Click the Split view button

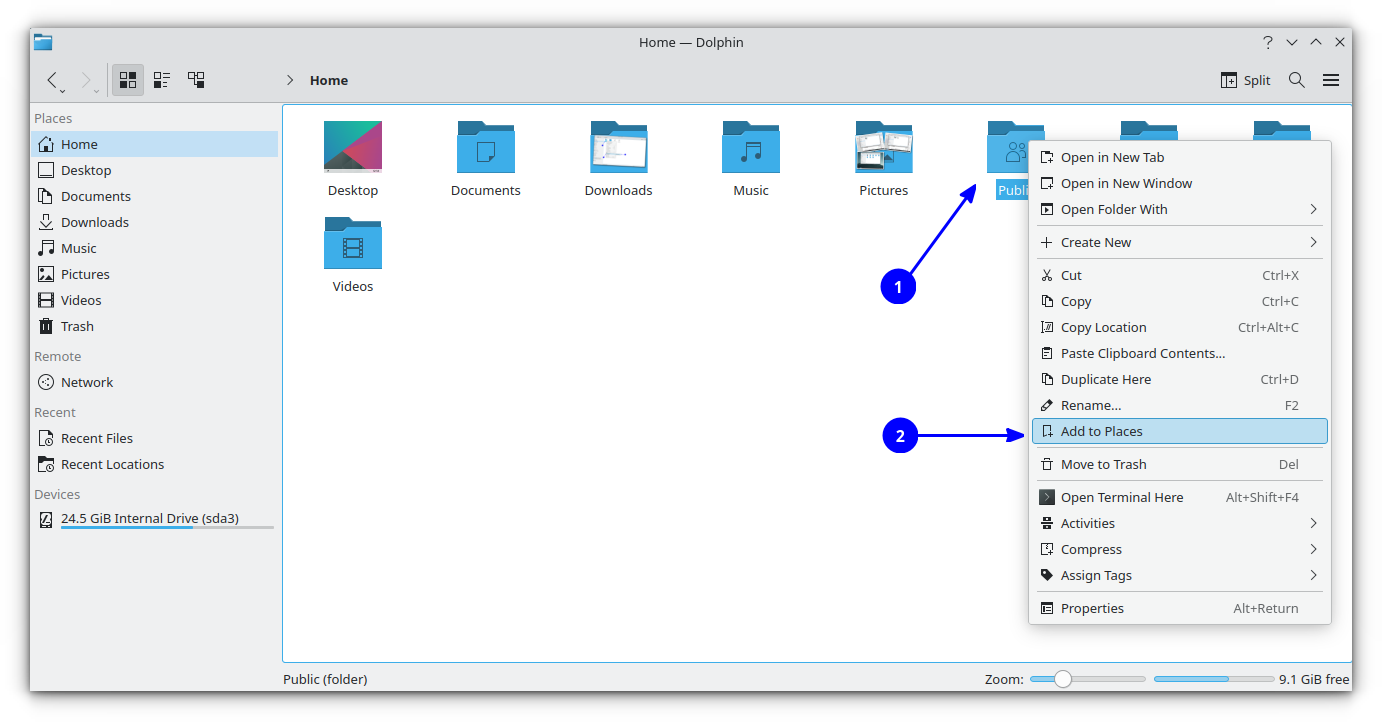[1243, 80]
